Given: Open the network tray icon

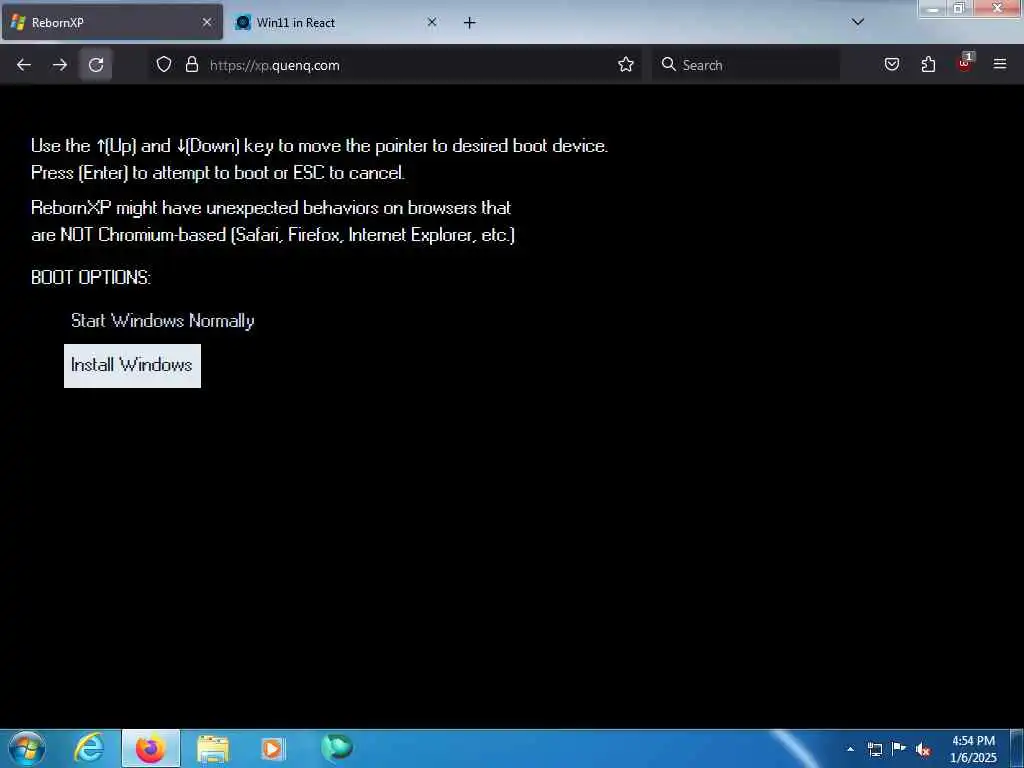Looking at the screenshot, I should coord(875,749).
